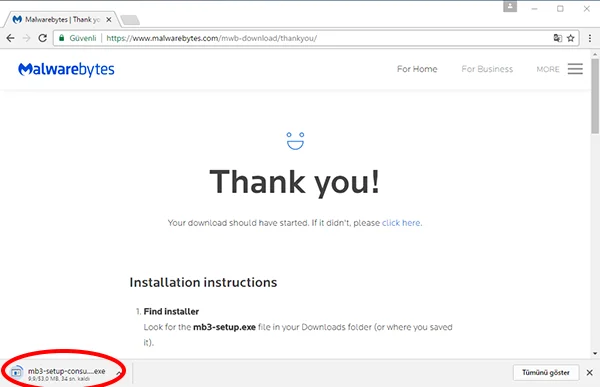Close the Malwarebytes Thank you tab
The image size is (600, 387).
point(109,19)
